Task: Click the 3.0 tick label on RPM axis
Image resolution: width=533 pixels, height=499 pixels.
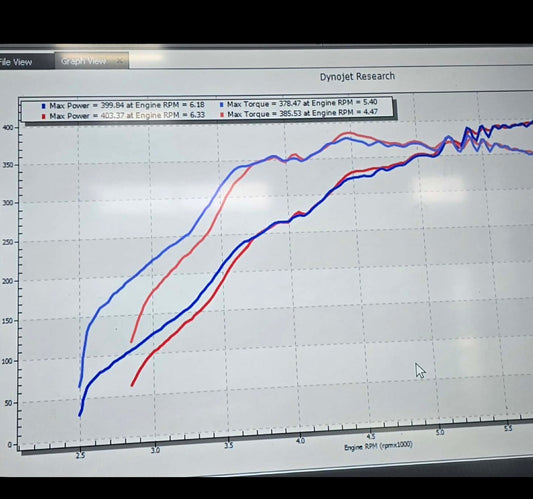Action: (x=155, y=450)
